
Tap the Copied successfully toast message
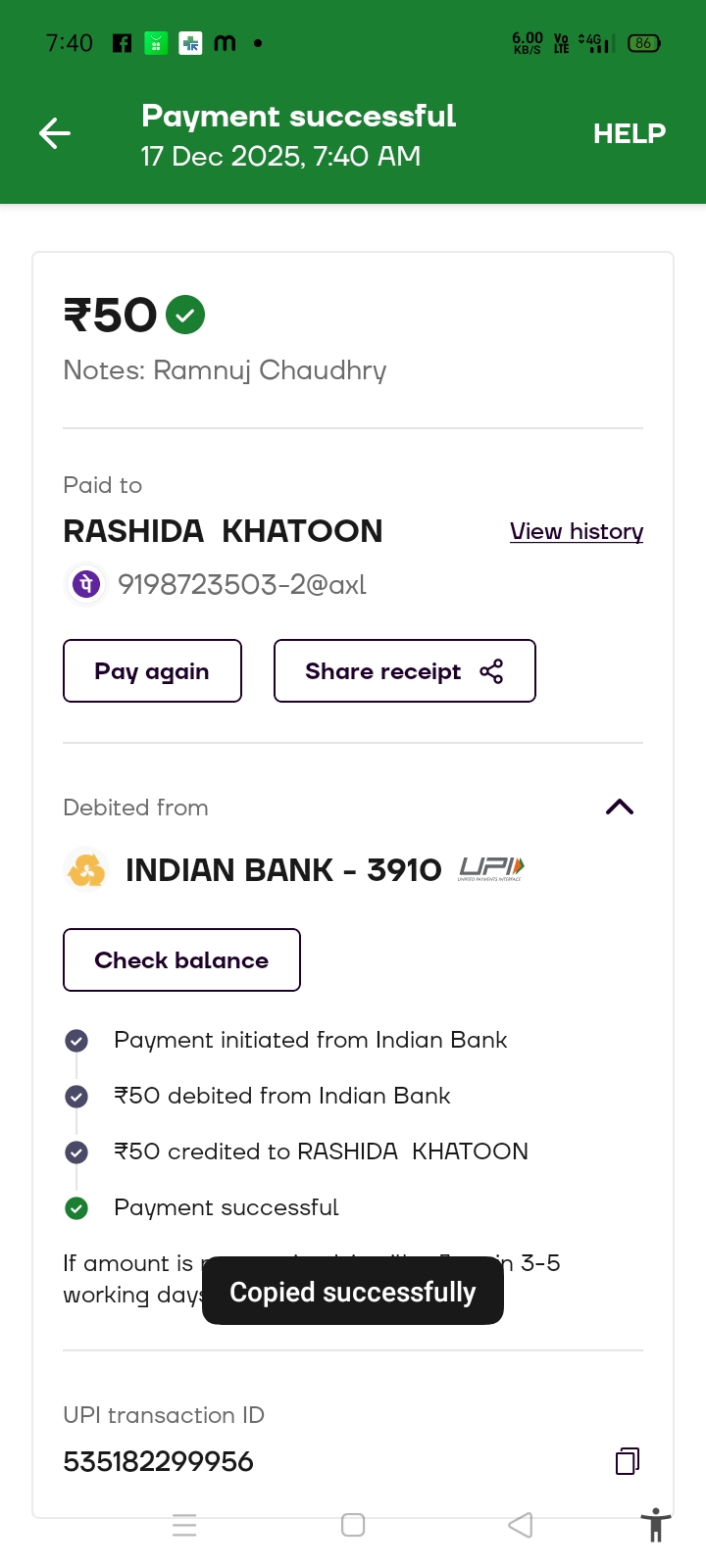tap(353, 1292)
